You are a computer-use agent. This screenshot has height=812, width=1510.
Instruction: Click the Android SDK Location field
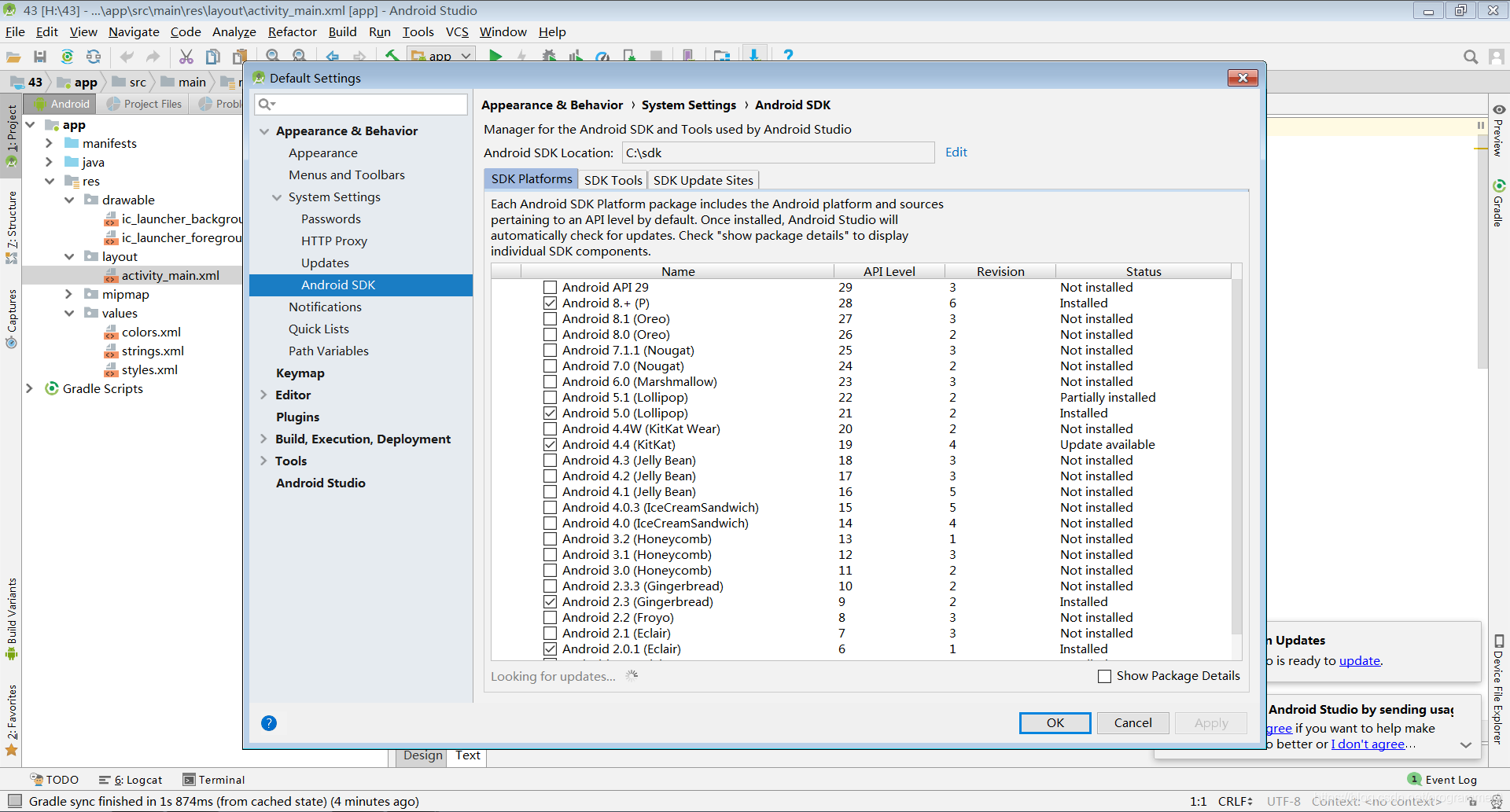[778, 152]
